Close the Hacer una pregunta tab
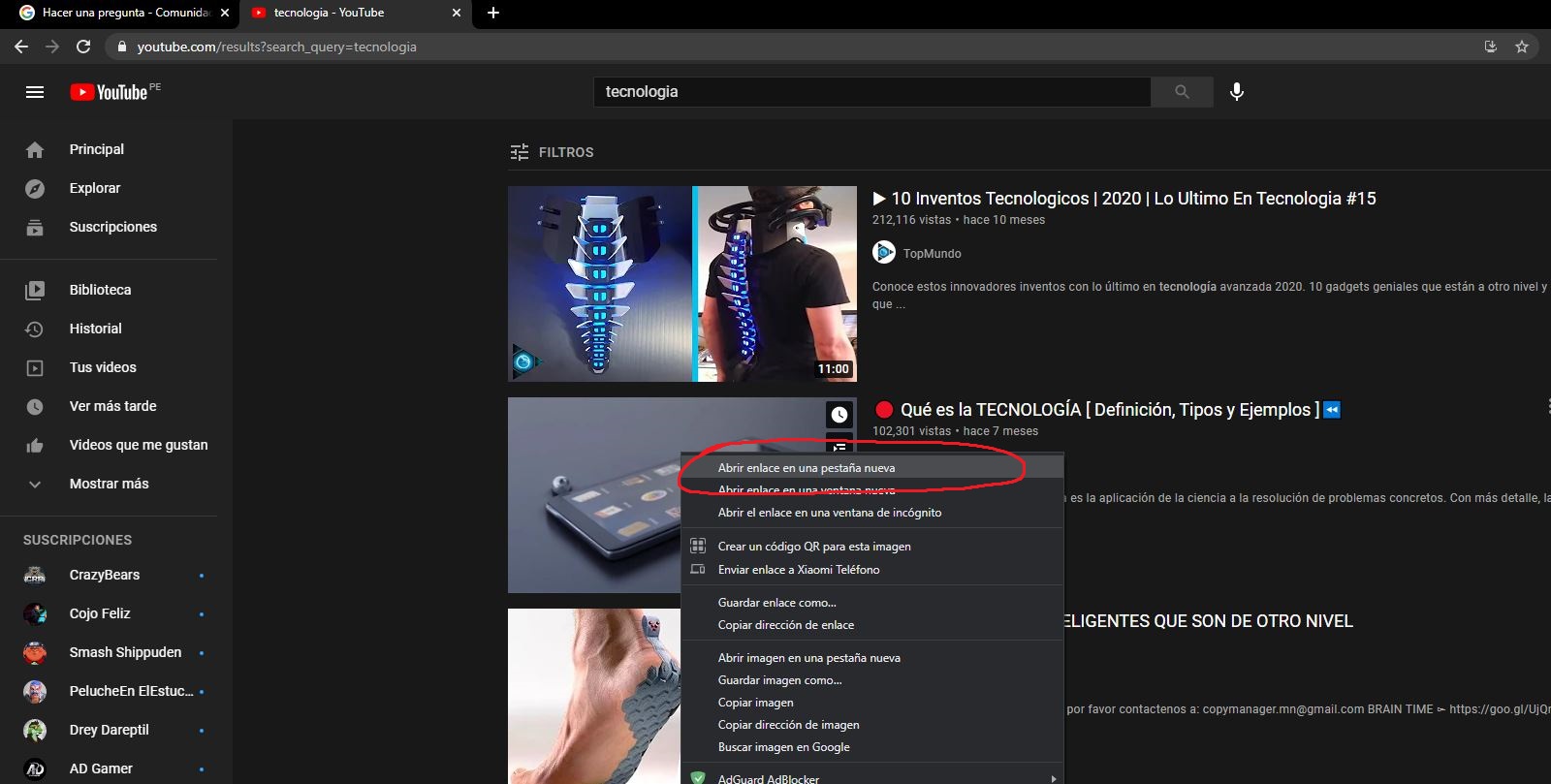This screenshot has width=1551, height=784. (x=225, y=13)
